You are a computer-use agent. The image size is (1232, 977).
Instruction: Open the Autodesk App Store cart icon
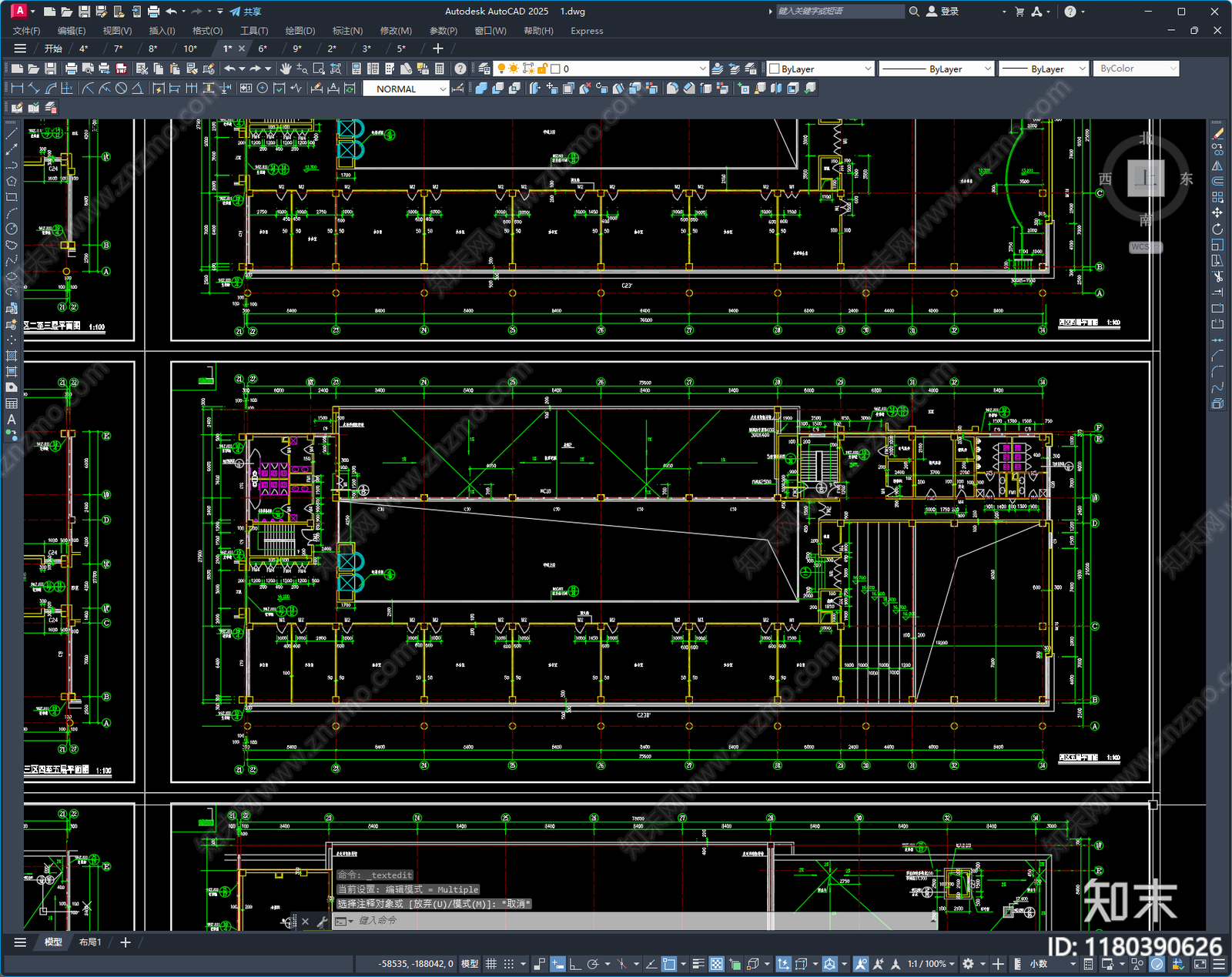tap(1019, 12)
